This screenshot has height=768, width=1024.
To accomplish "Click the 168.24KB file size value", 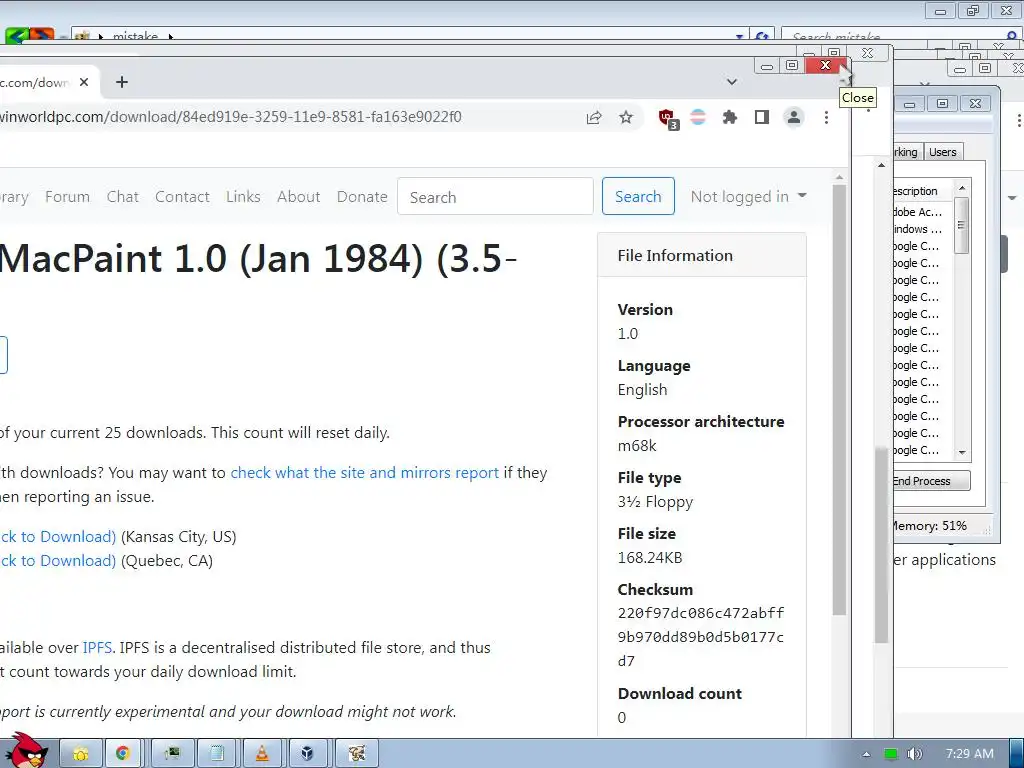I will 650,558.
